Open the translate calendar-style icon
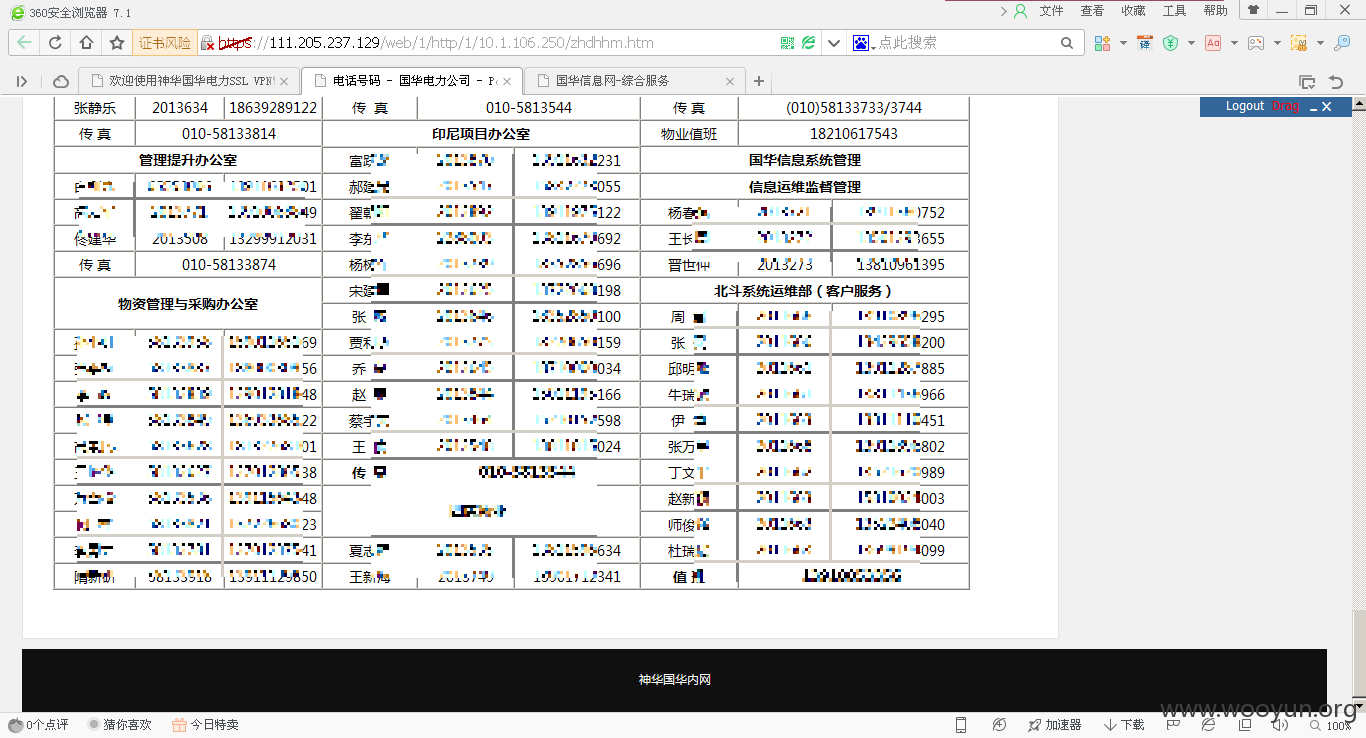This screenshot has width=1366, height=738. 1144,43
